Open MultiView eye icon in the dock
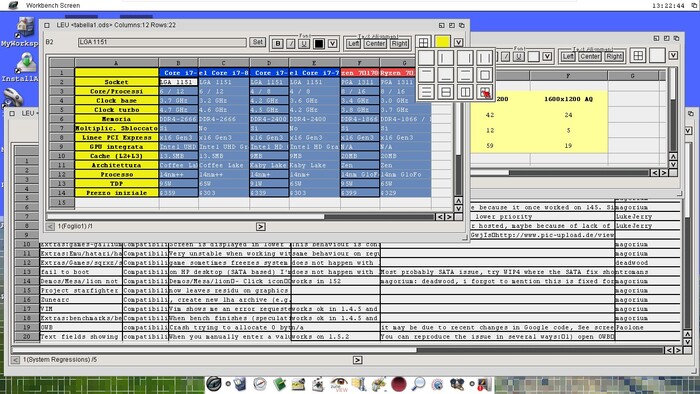Screen dimensions: 700x394 tap(339, 384)
